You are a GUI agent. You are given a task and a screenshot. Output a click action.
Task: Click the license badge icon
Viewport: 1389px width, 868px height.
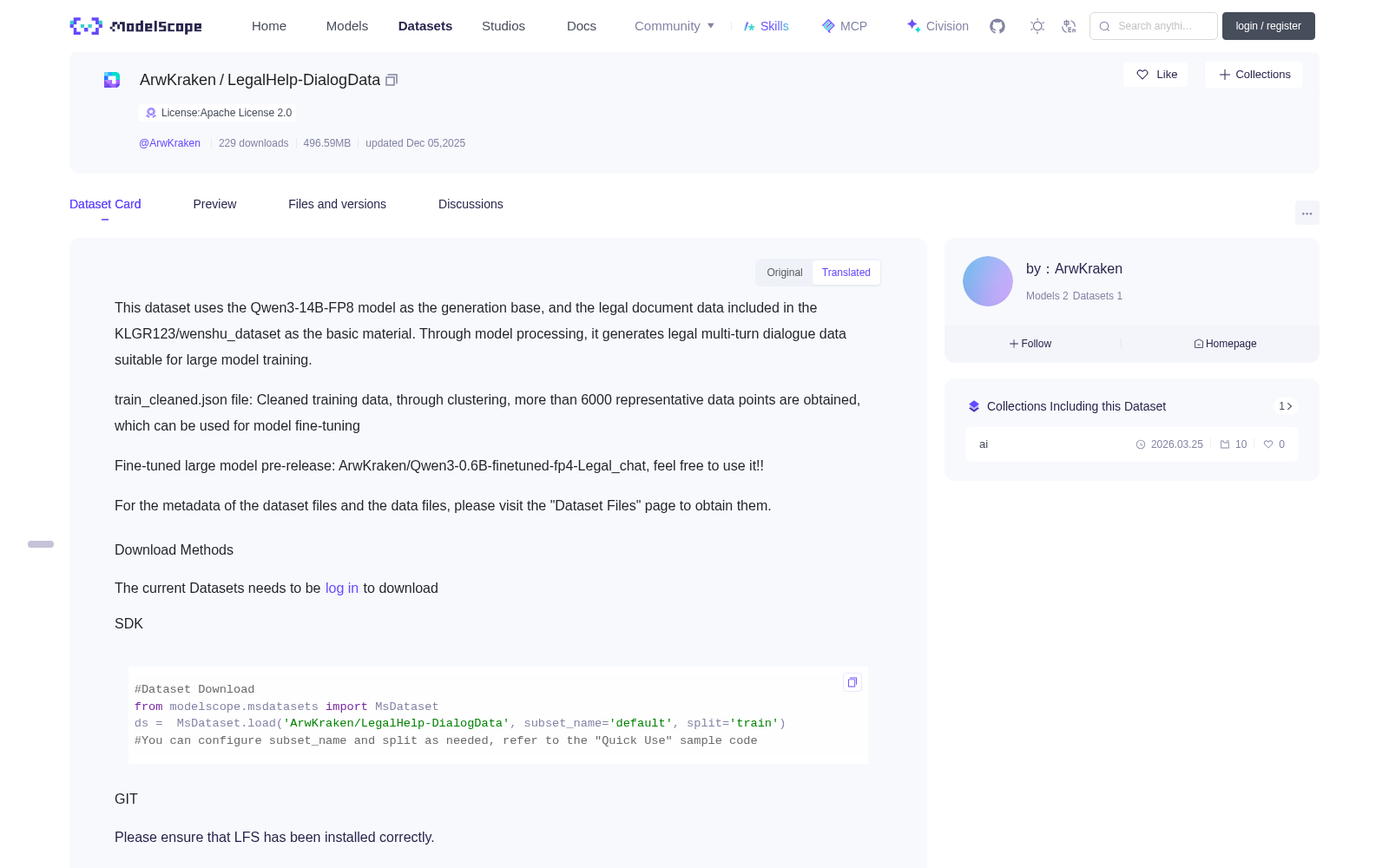tap(151, 113)
